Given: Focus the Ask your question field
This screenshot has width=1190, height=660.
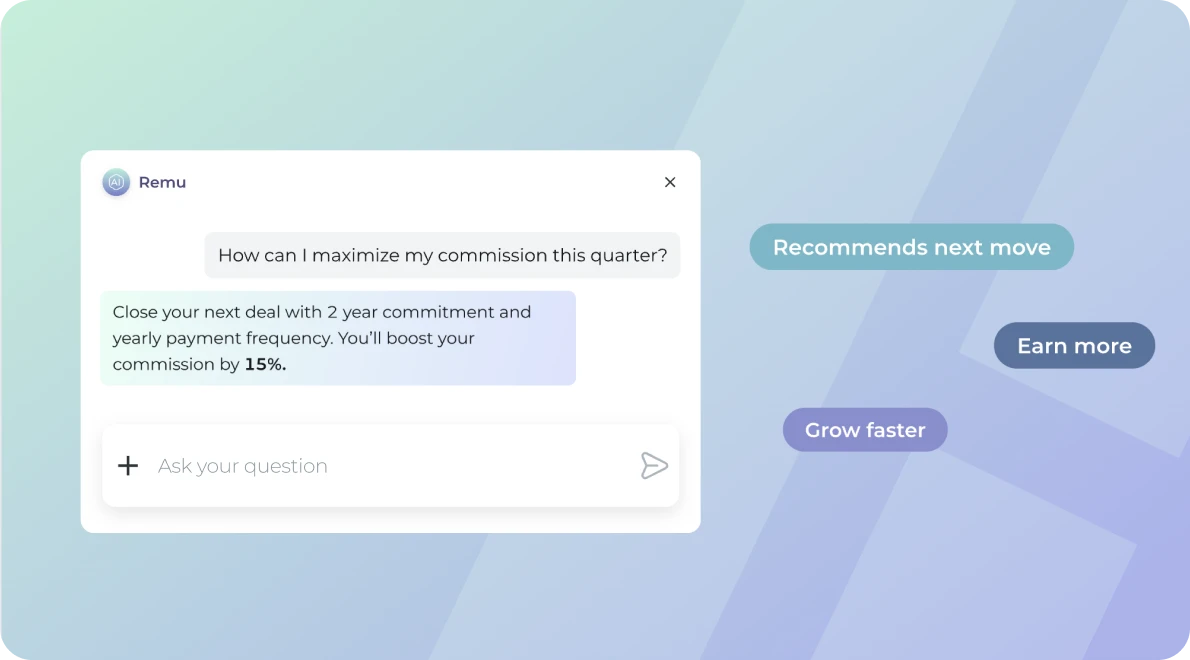Looking at the screenshot, I should coord(391,466).
